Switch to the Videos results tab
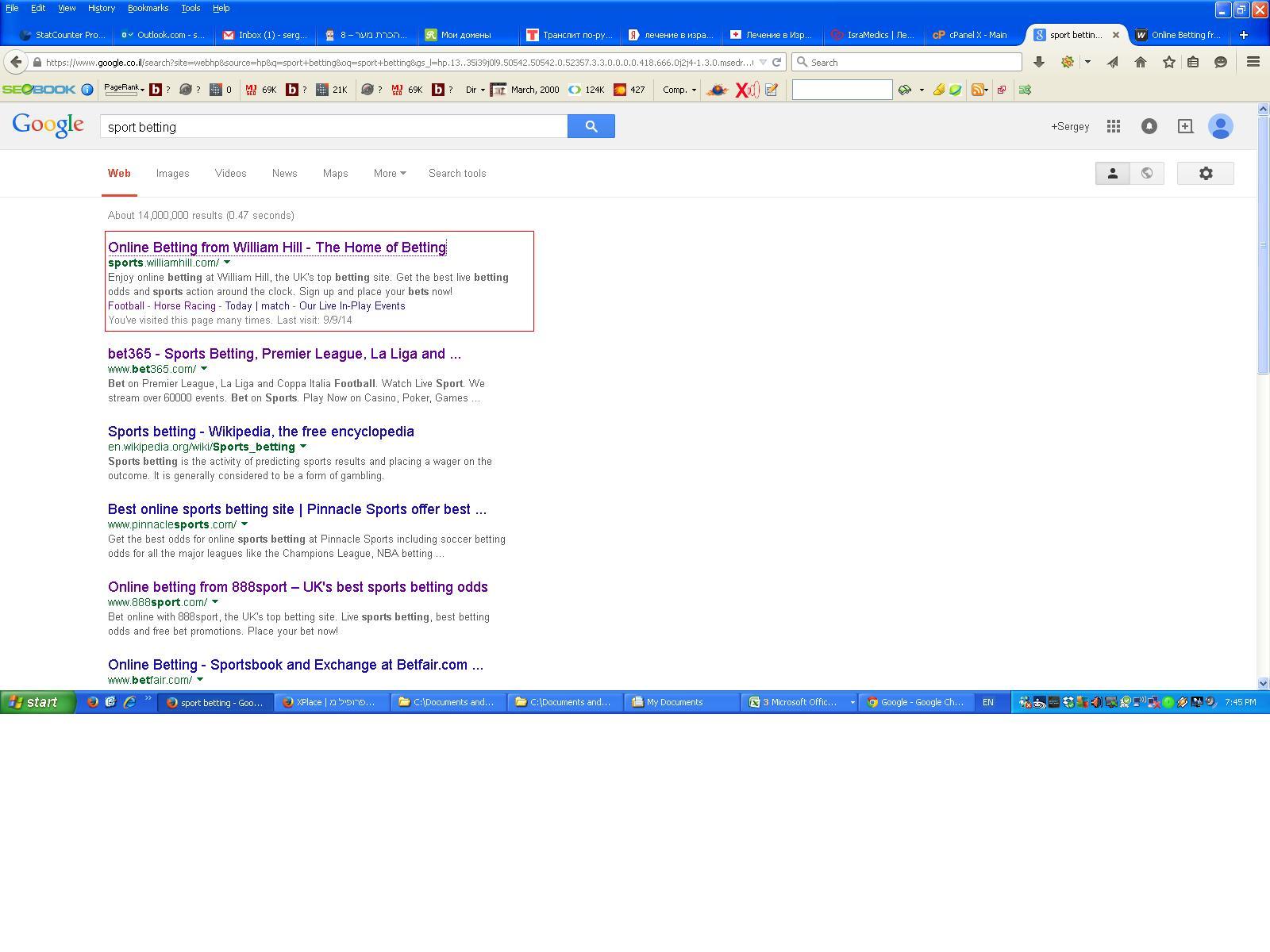The height and width of the screenshot is (952, 1270). (x=230, y=173)
